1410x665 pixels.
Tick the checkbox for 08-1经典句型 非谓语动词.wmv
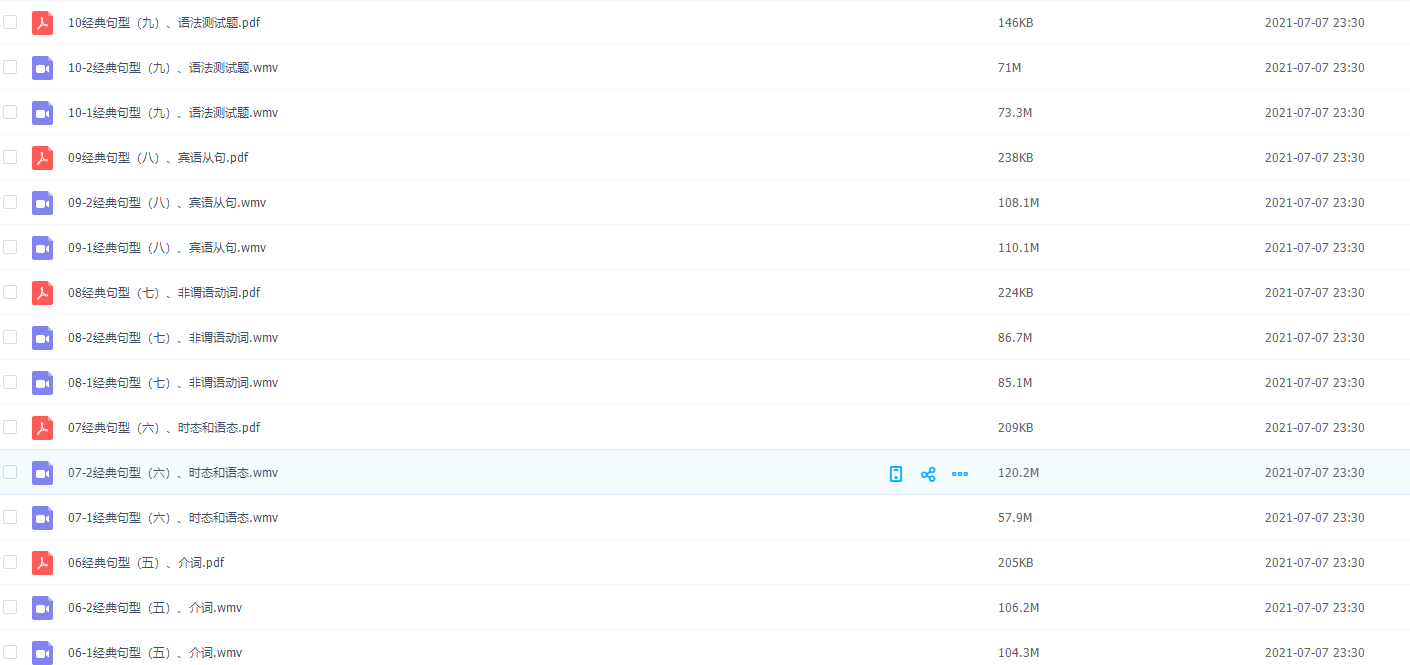click(x=10, y=382)
